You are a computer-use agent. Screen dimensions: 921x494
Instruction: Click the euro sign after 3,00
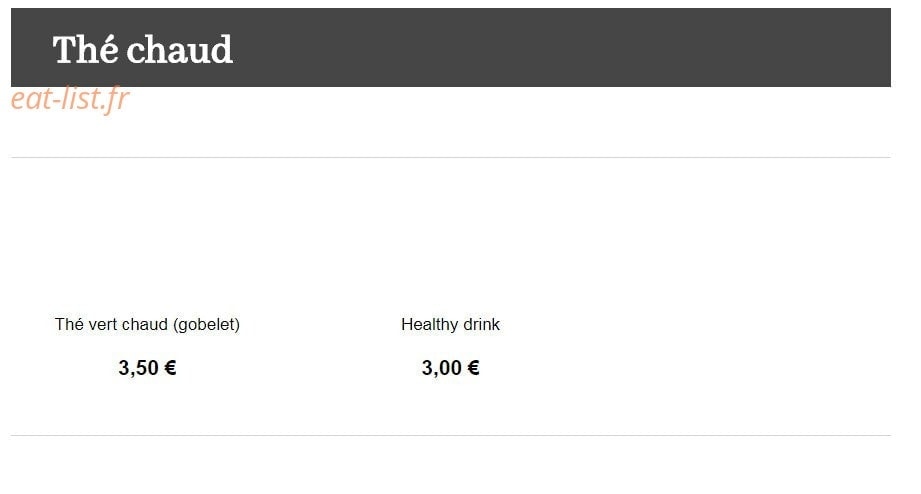[473, 368]
